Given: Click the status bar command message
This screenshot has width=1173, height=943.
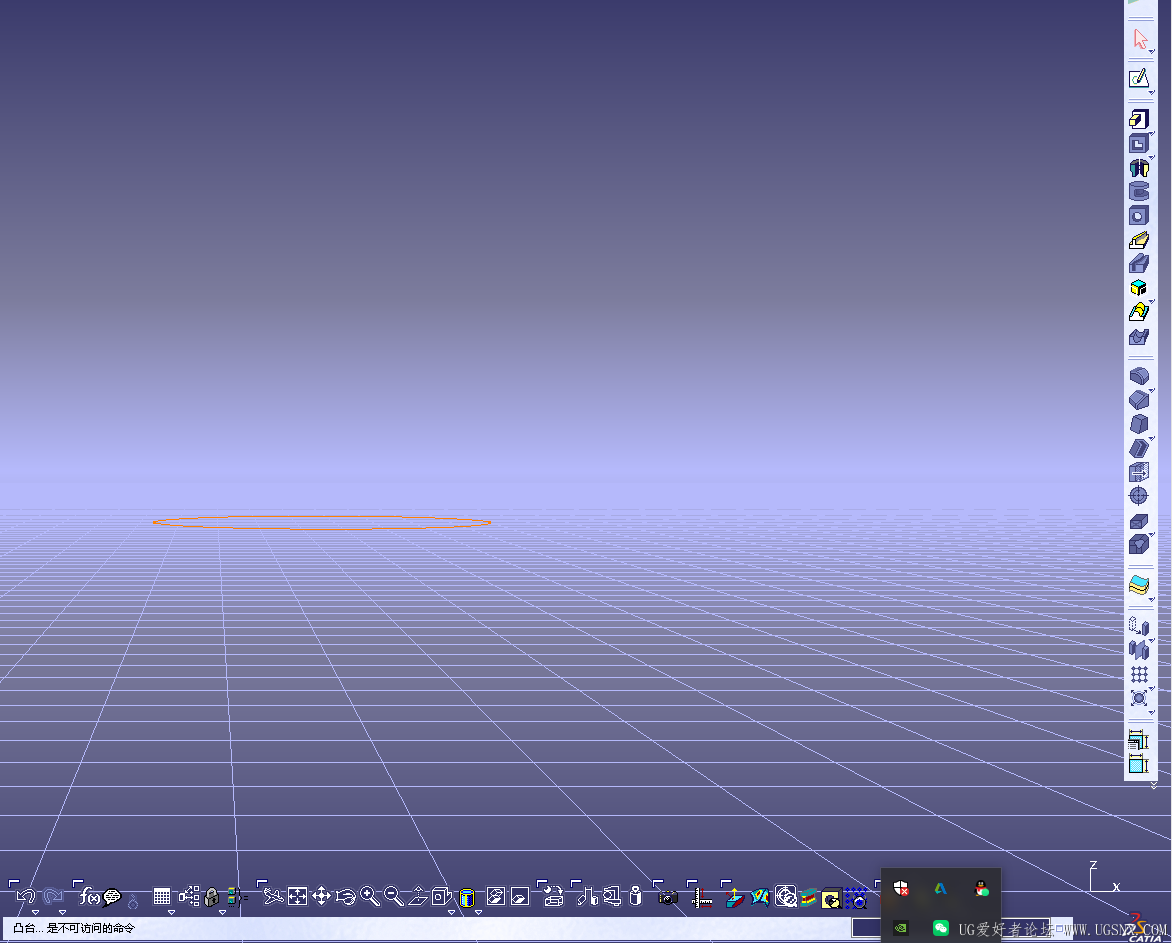Looking at the screenshot, I should pos(74,929).
